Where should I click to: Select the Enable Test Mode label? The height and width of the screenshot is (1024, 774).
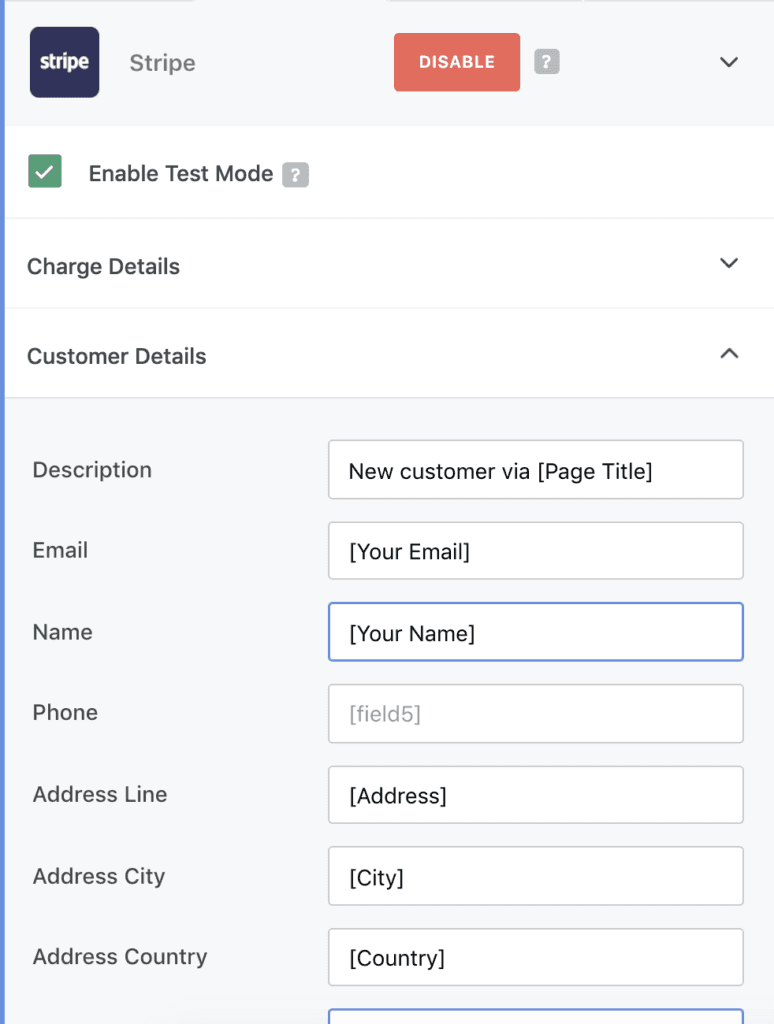[x=181, y=174]
